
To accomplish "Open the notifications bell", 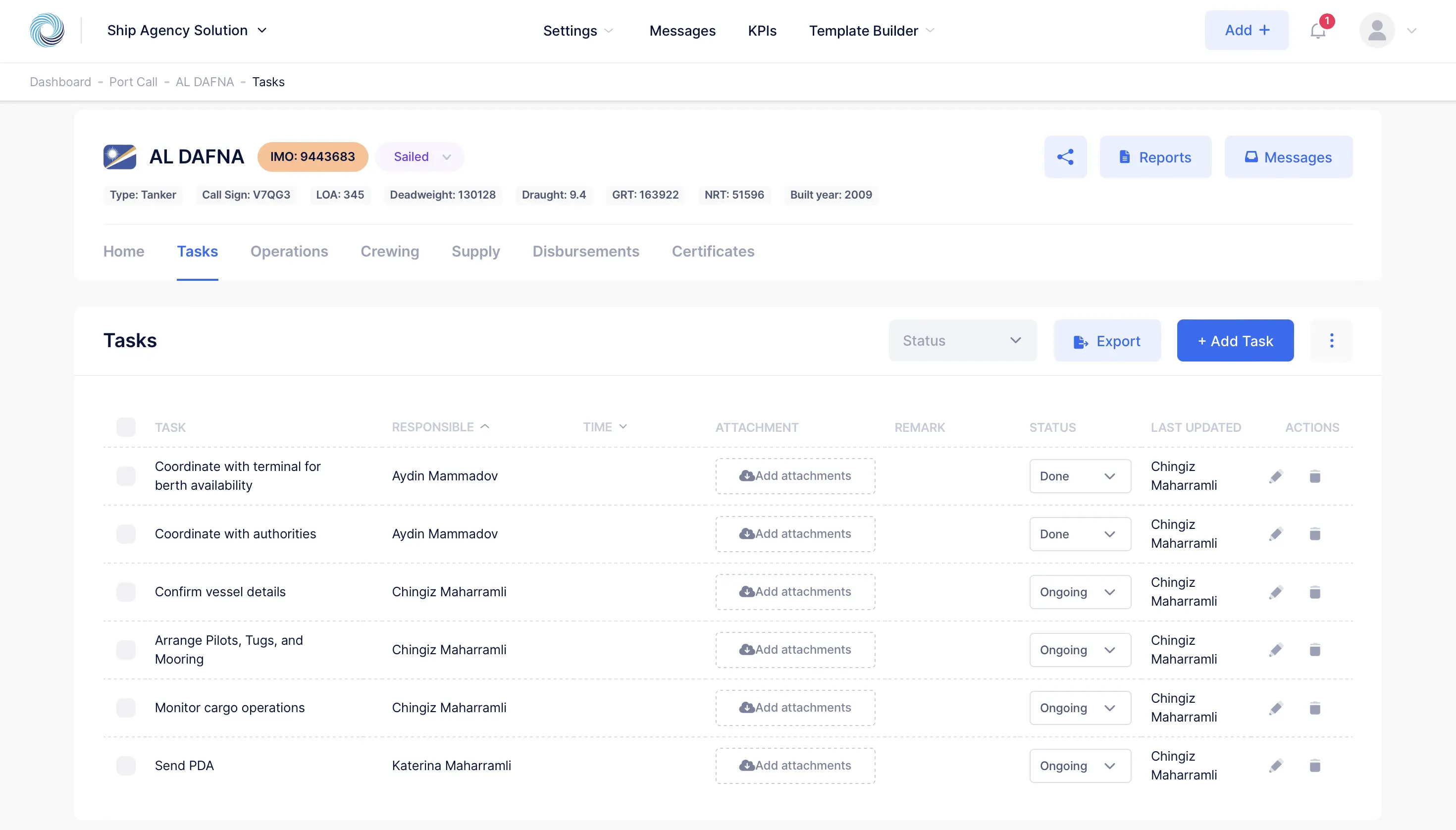I will (1317, 30).
